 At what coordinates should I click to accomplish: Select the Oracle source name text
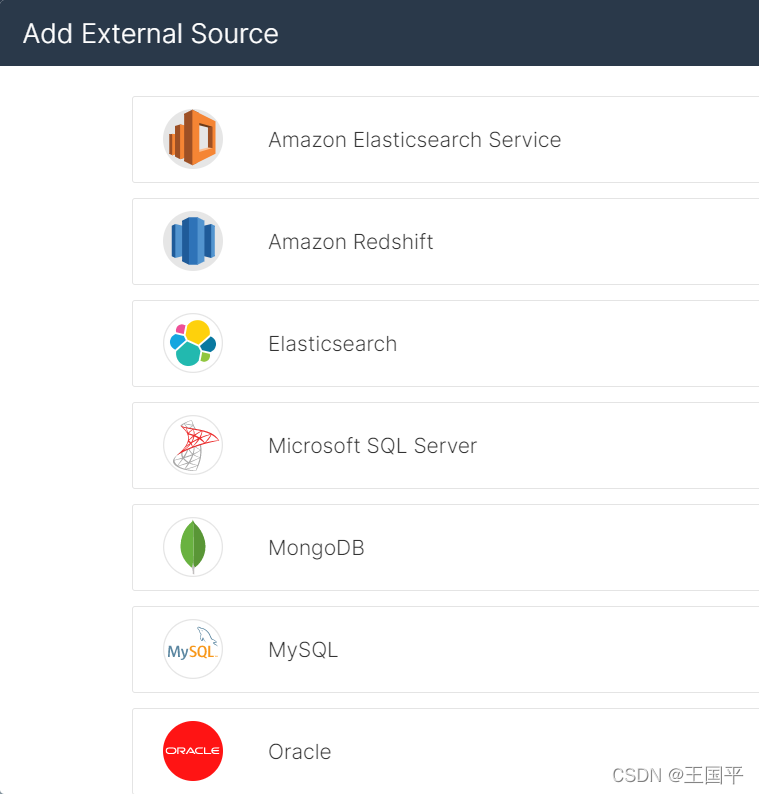point(299,752)
